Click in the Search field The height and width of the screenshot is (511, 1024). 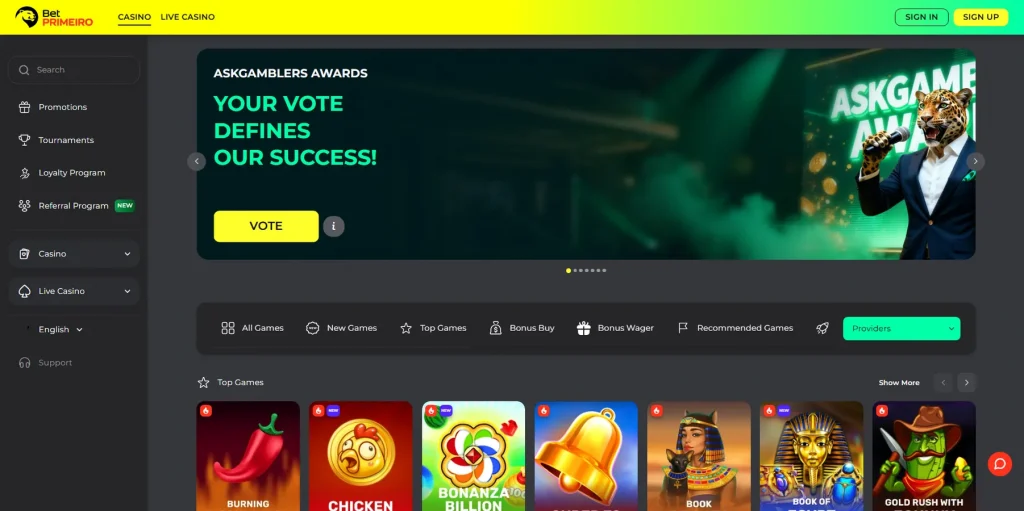(74, 70)
